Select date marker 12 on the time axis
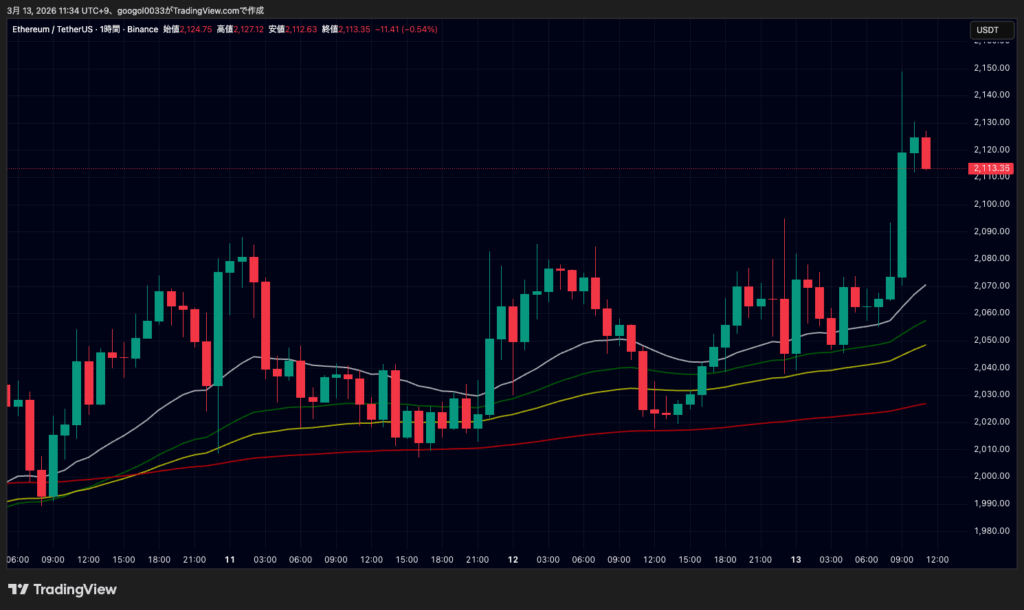1024x610 pixels. pyautogui.click(x=512, y=559)
